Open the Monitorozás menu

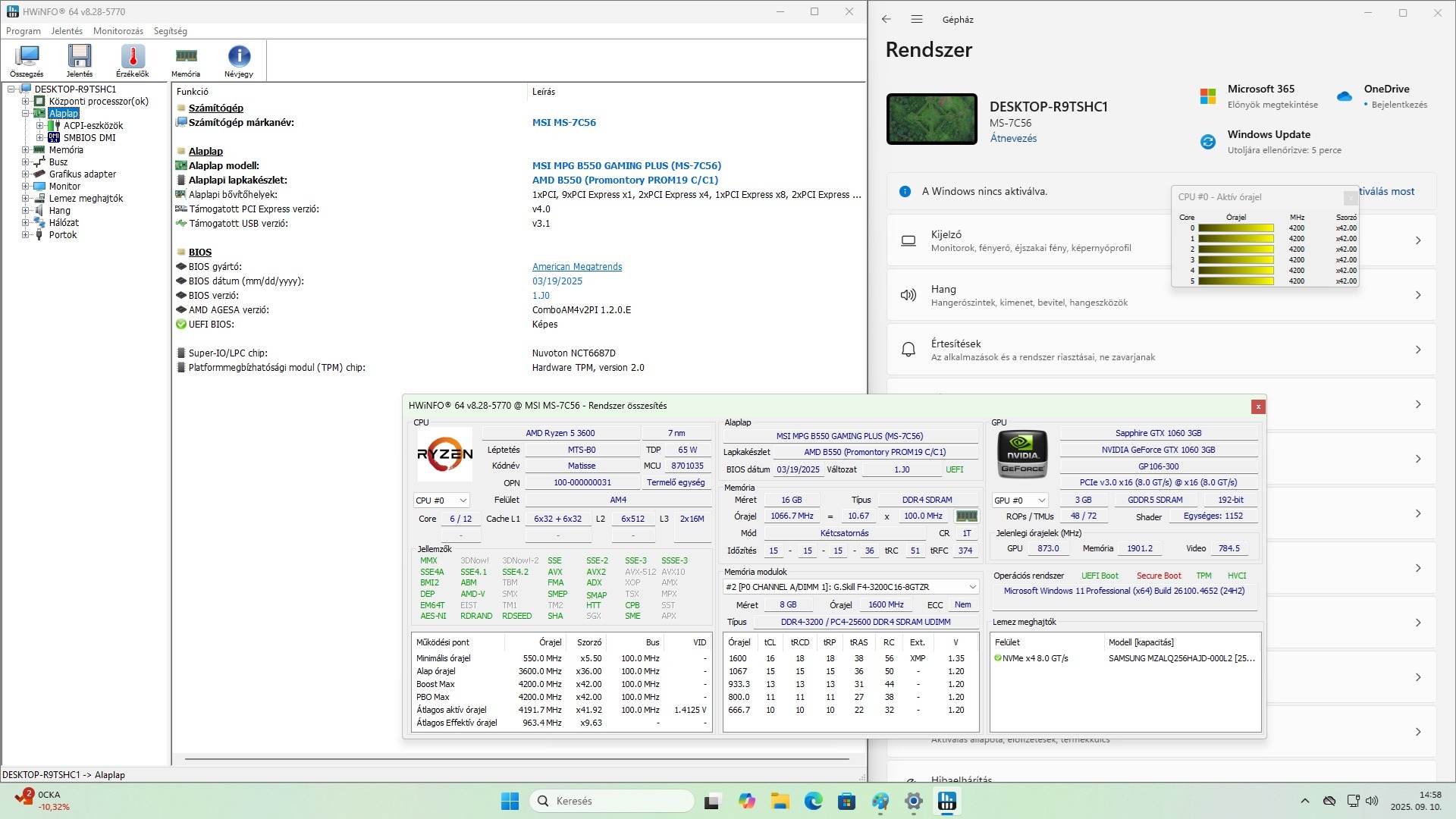[118, 31]
